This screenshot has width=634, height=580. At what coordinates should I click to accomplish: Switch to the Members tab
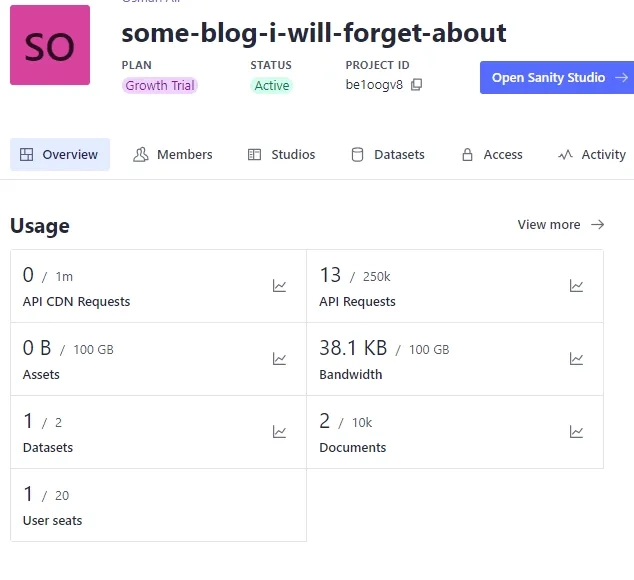(173, 155)
